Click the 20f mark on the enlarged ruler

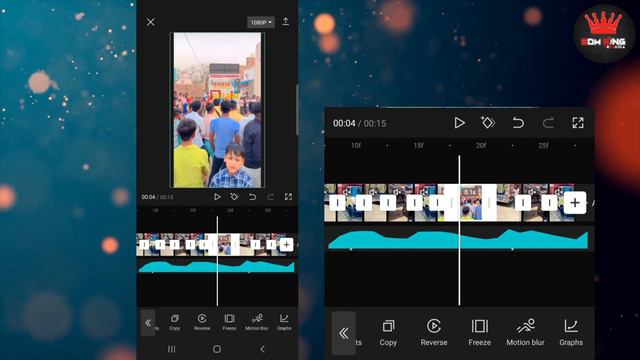(481, 145)
